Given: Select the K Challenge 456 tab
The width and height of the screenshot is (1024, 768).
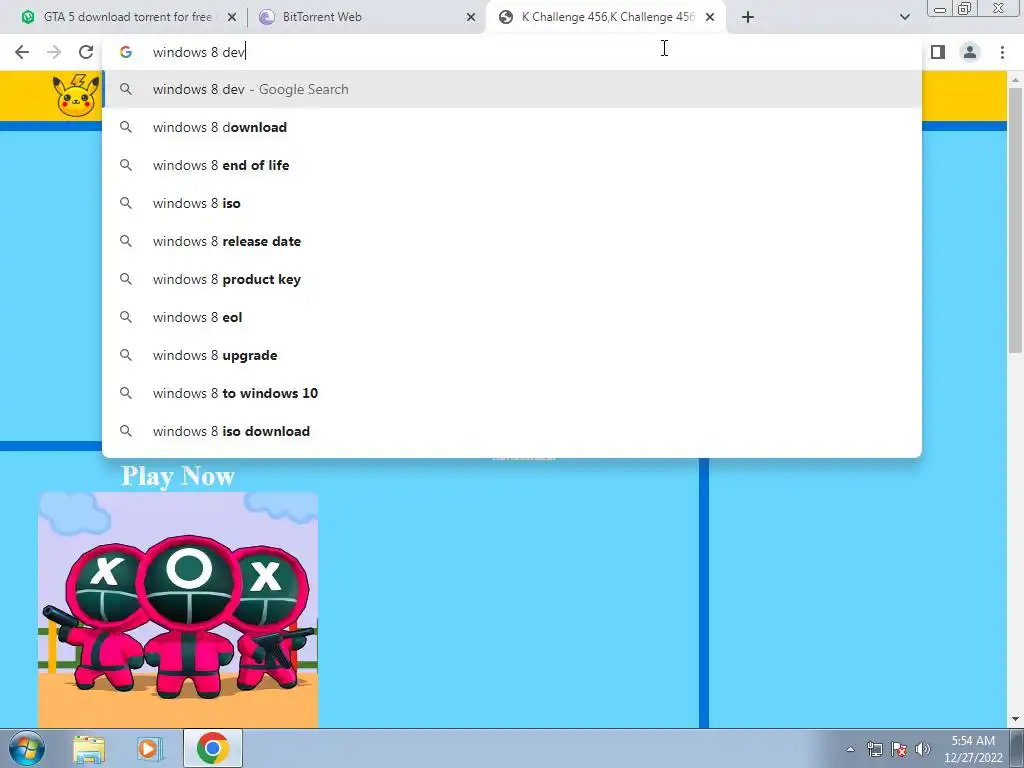Looking at the screenshot, I should [x=607, y=17].
